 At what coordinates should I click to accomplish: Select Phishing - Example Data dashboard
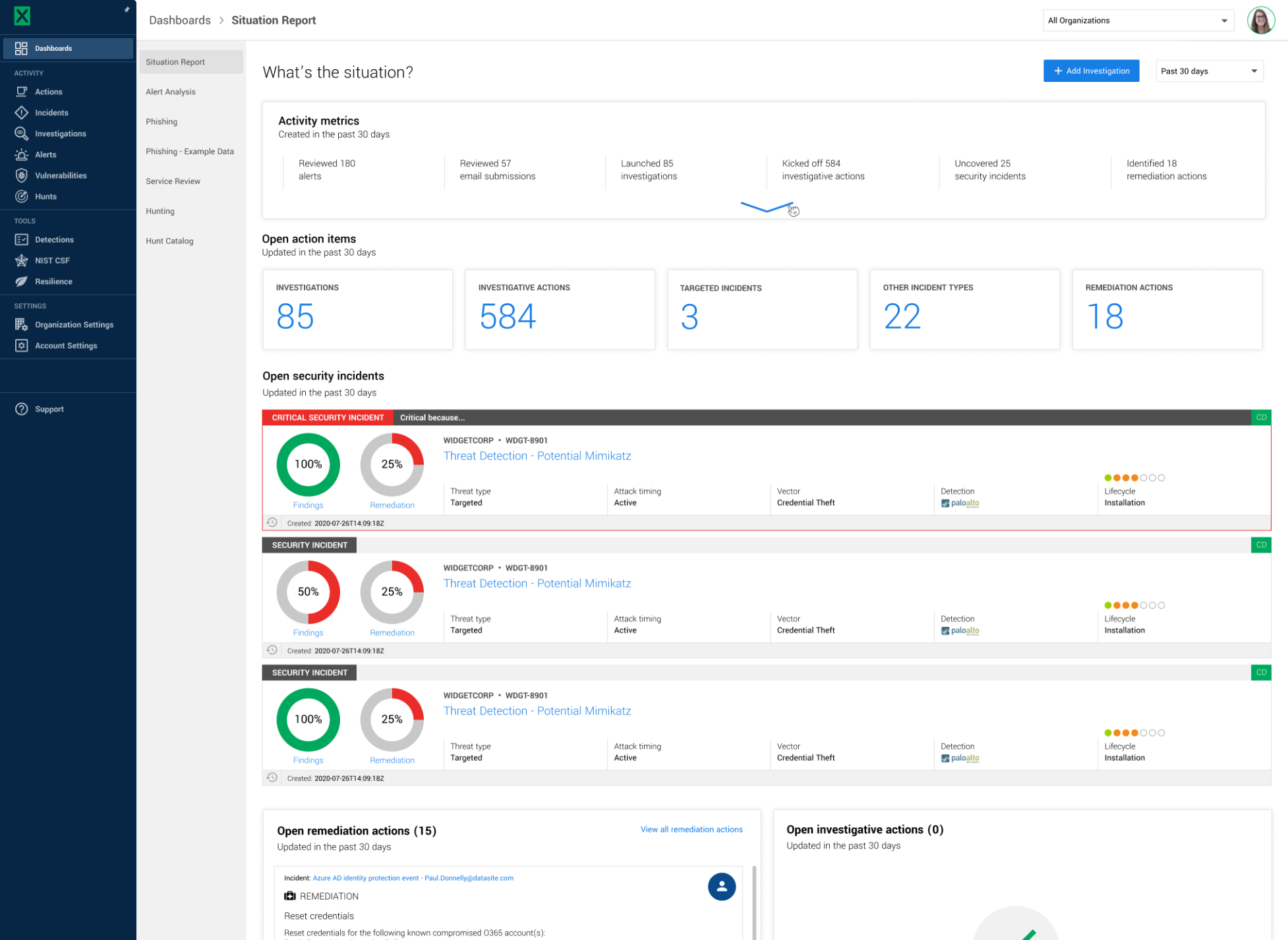coord(190,151)
